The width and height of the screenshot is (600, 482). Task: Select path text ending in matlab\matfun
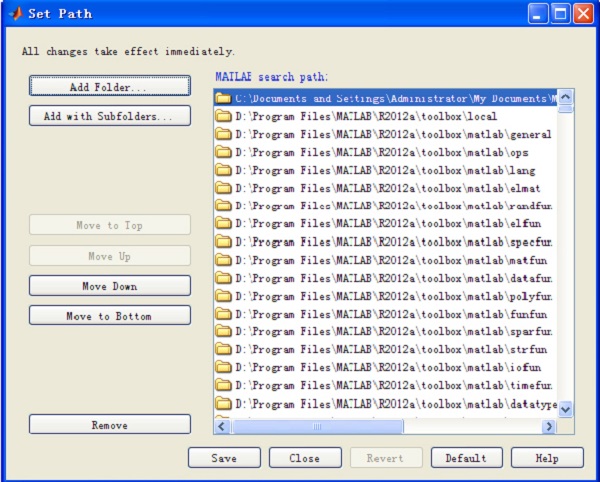pos(391,260)
